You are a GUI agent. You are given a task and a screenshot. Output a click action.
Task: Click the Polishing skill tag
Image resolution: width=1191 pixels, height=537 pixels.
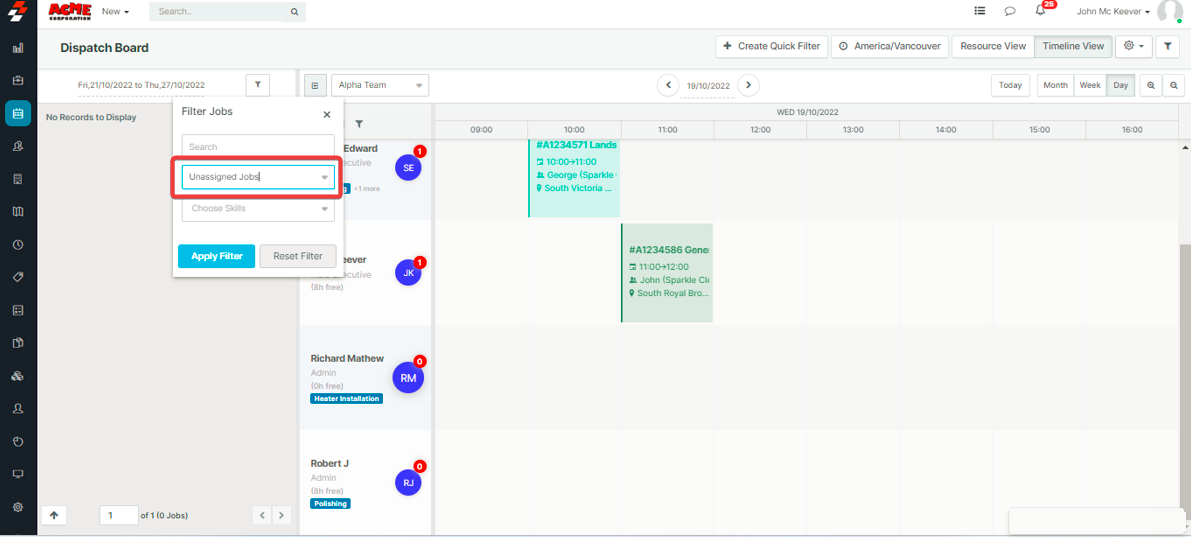(330, 504)
